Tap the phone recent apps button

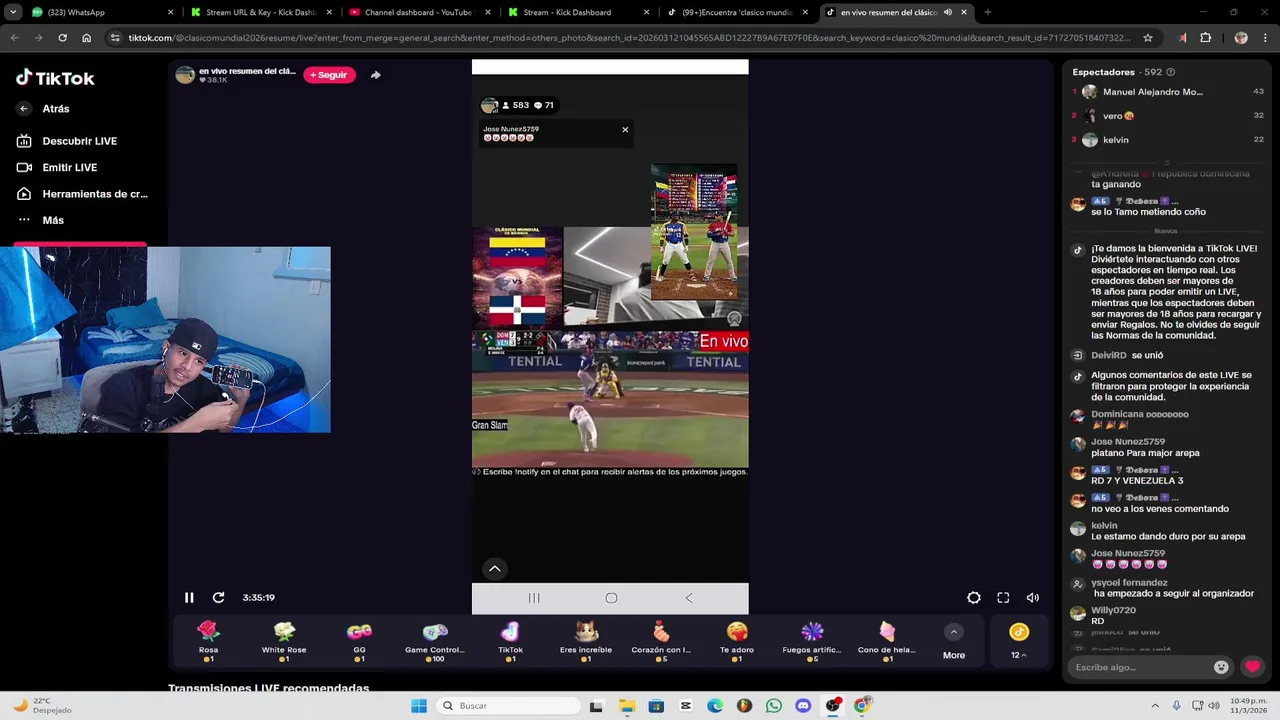[x=534, y=598]
